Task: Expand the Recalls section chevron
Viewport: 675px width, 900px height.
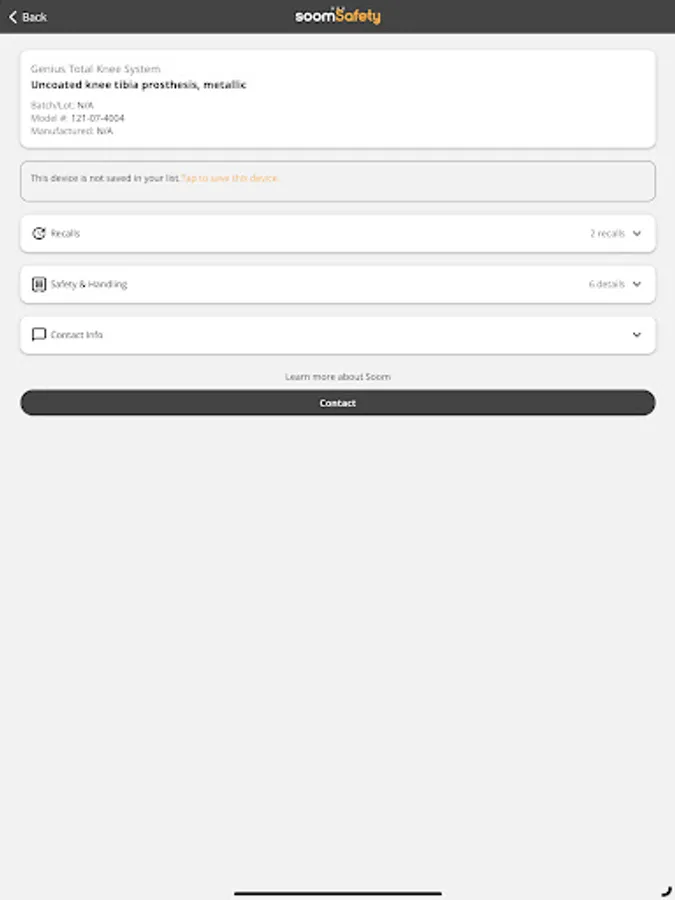Action: (637, 234)
